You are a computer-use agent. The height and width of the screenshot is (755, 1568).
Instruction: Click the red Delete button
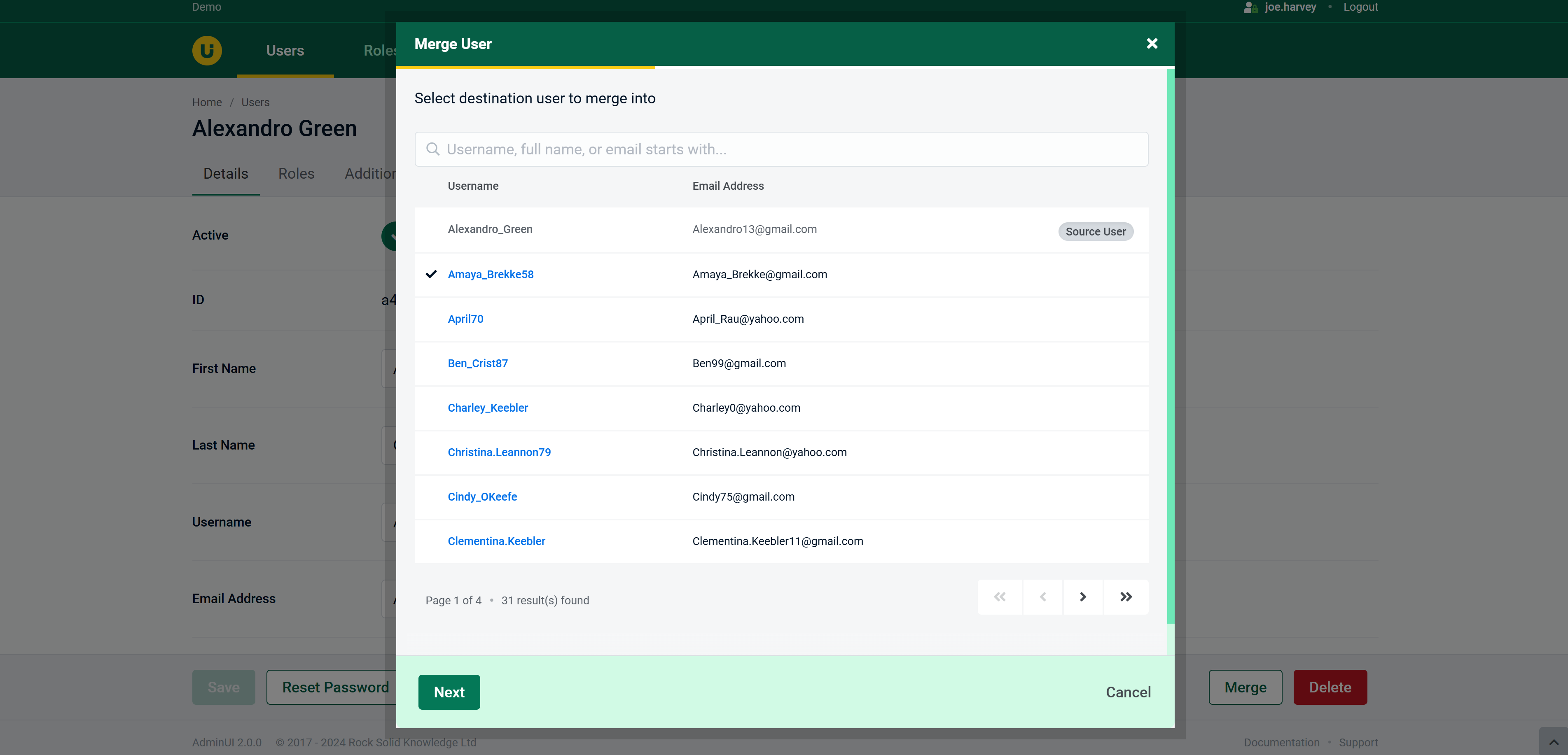coord(1330,687)
